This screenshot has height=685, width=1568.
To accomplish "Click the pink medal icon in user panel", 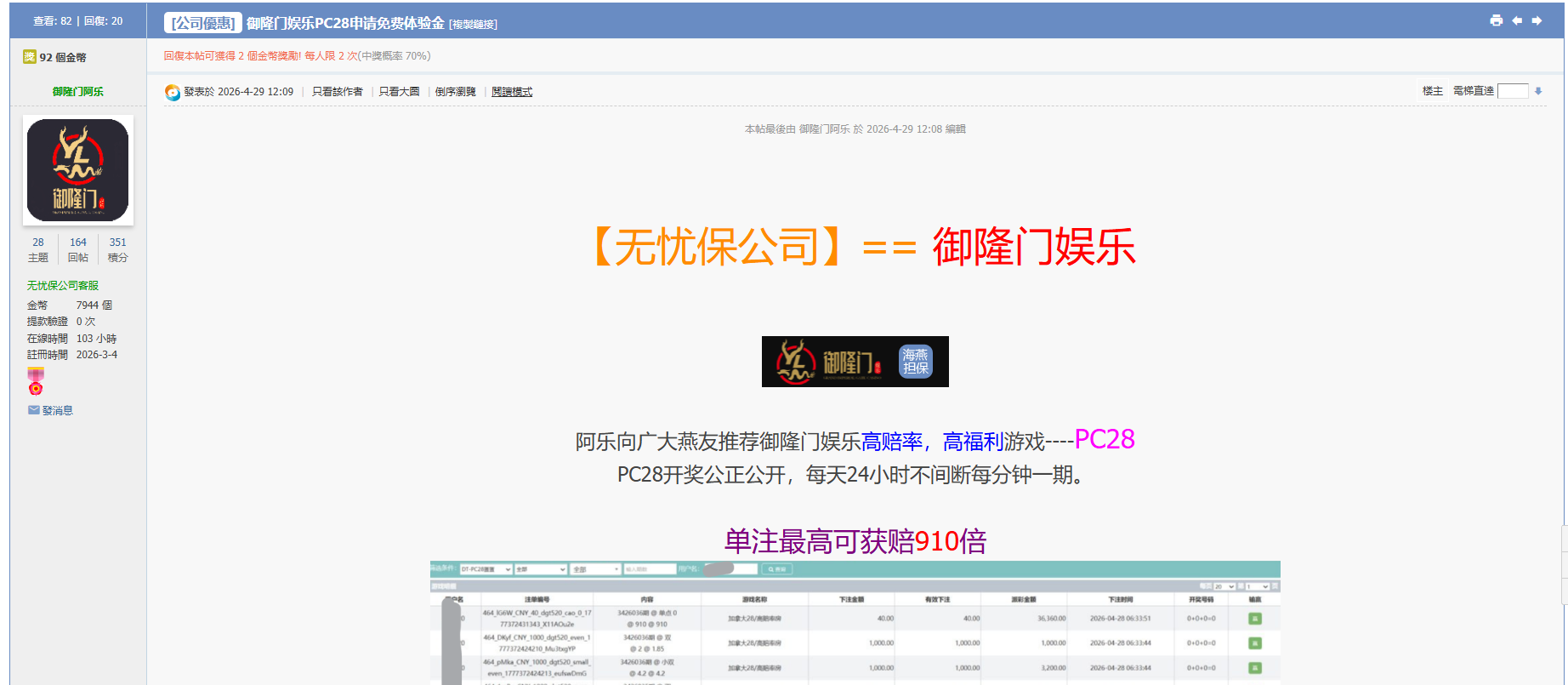I will (36, 382).
